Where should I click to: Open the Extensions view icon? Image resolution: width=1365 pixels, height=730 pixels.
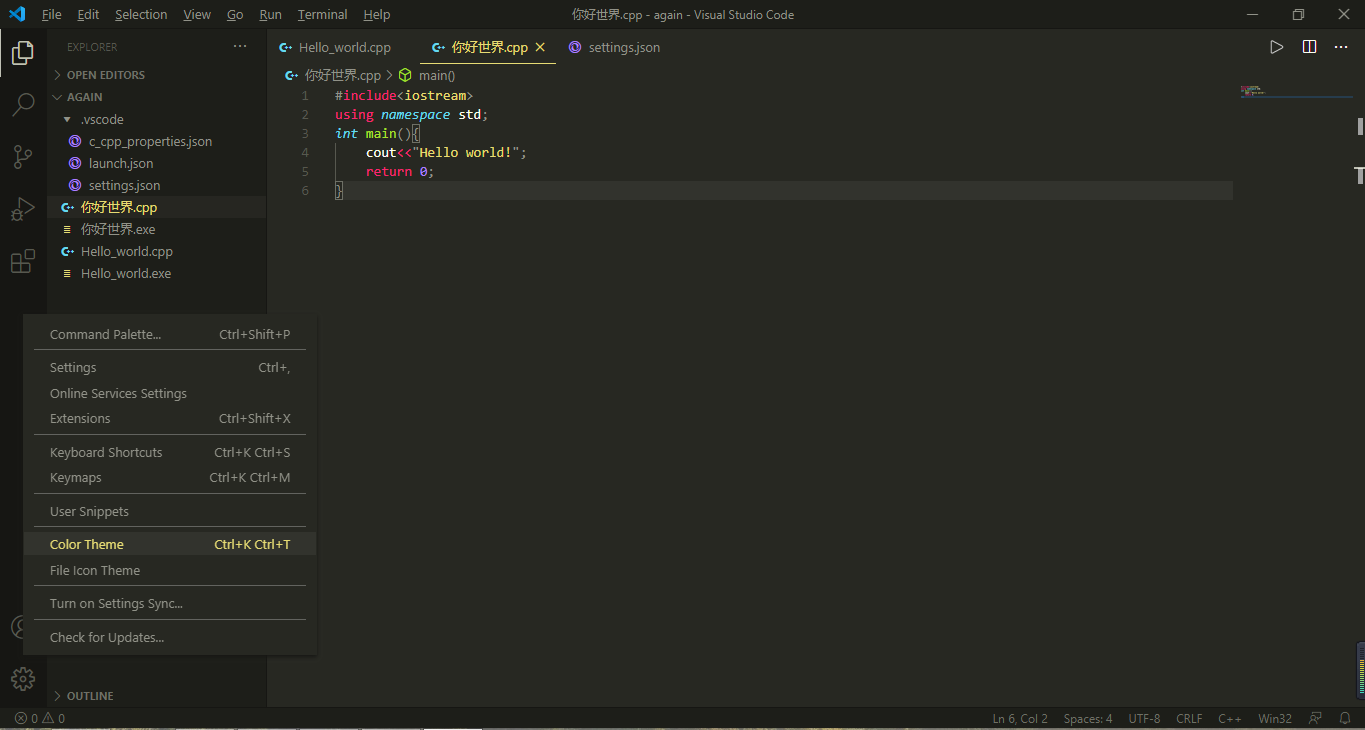tap(23, 261)
